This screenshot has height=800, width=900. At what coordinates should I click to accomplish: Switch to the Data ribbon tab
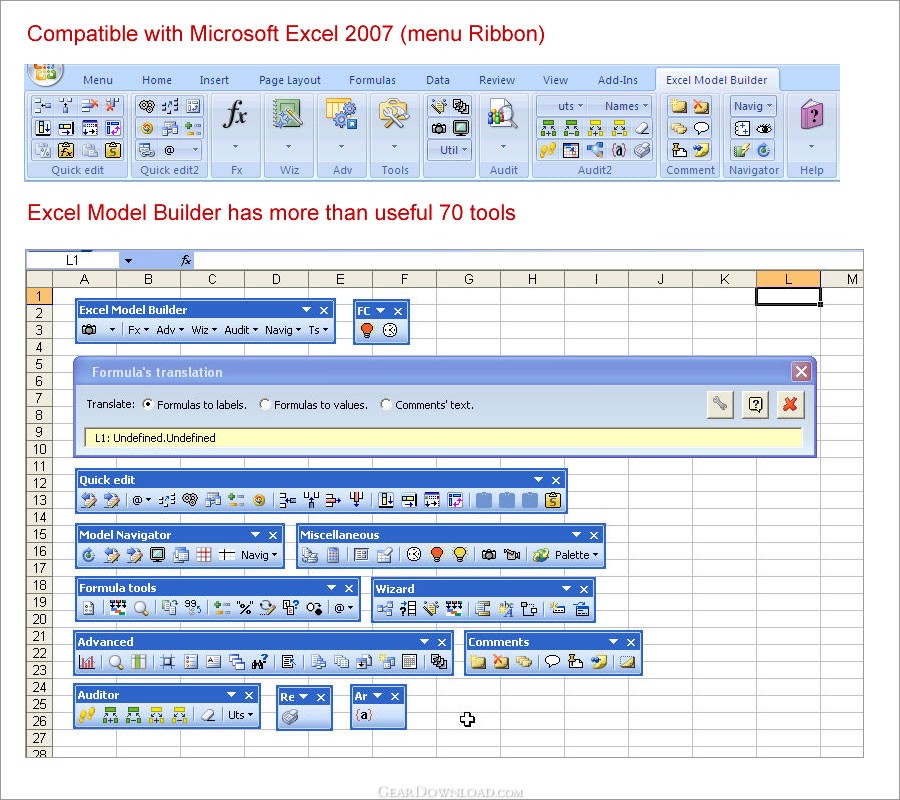point(437,80)
